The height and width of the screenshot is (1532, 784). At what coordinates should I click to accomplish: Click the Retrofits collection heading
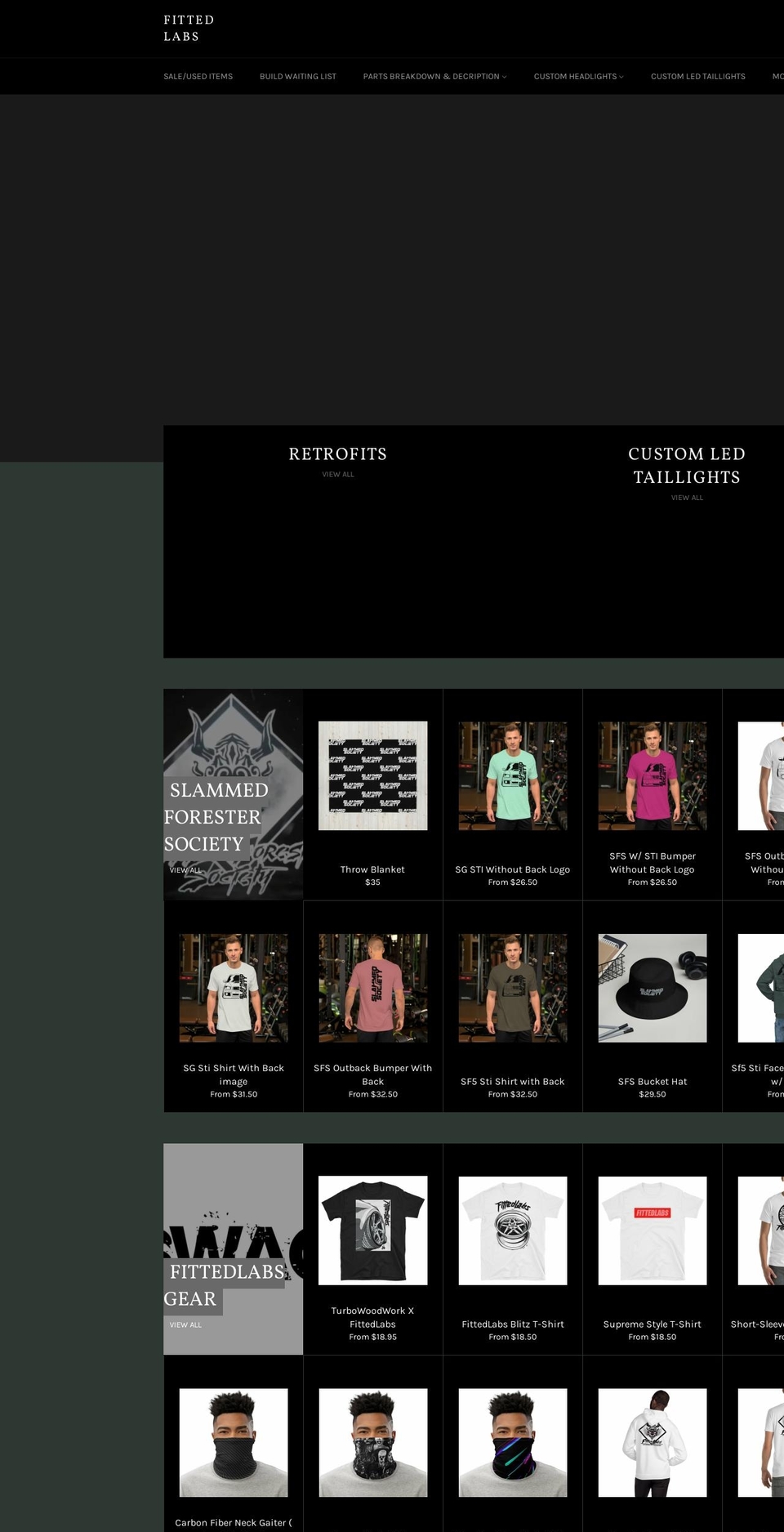[x=338, y=454]
